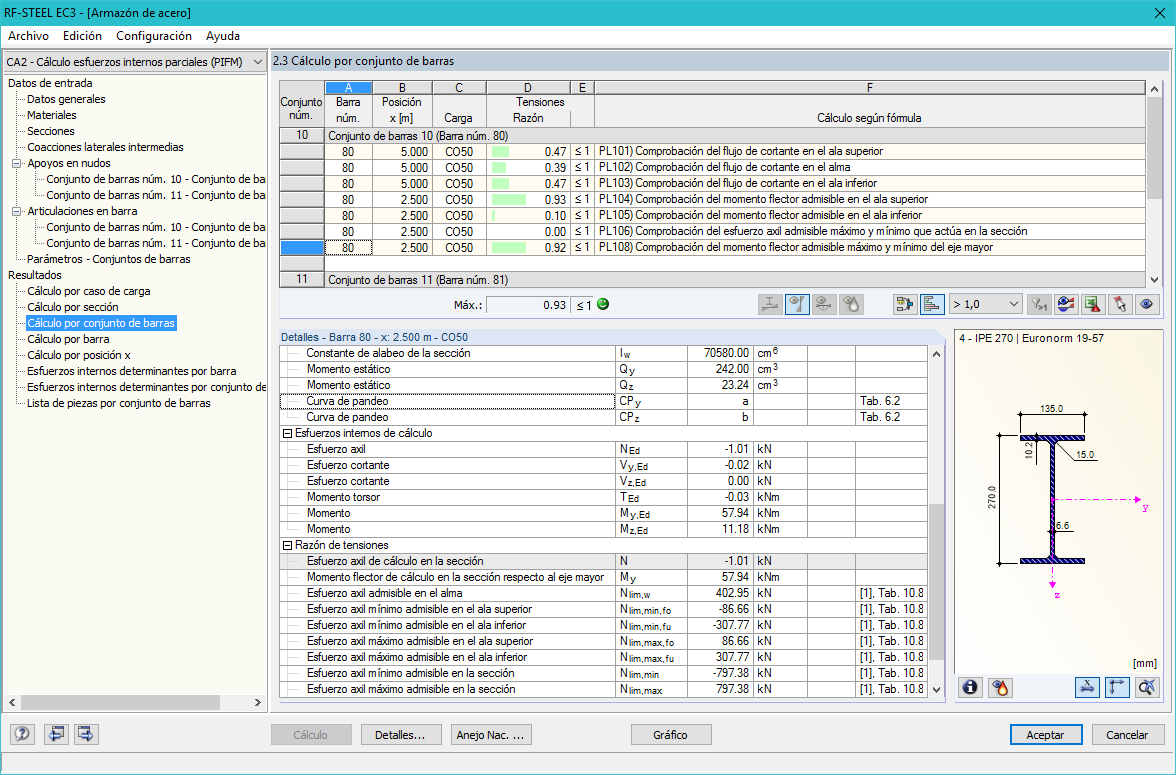Viewport: 1176px width, 775px height.
Task: Open section info with the 'i' icon
Action: point(970,686)
